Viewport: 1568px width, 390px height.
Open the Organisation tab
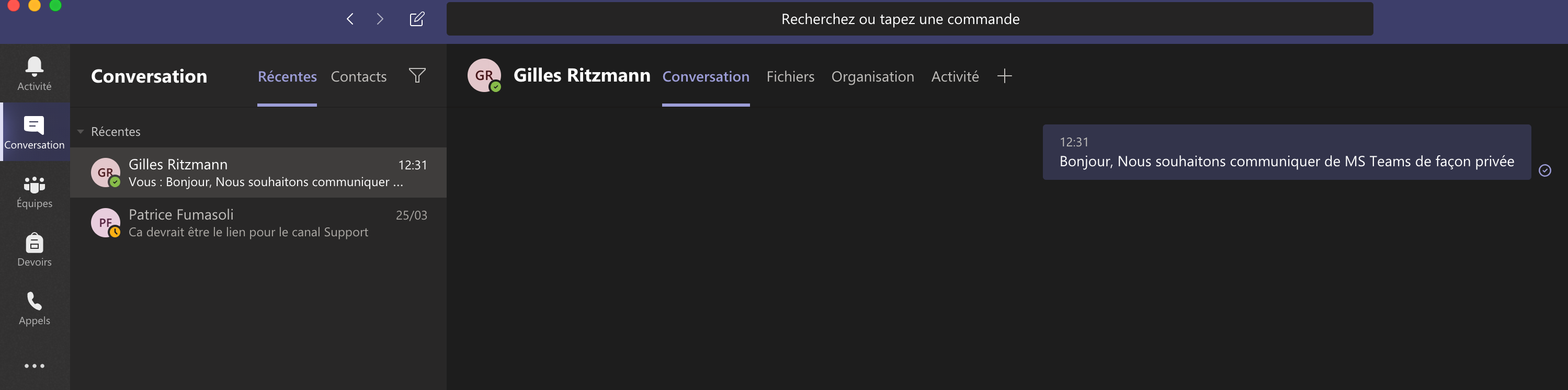[x=872, y=77]
